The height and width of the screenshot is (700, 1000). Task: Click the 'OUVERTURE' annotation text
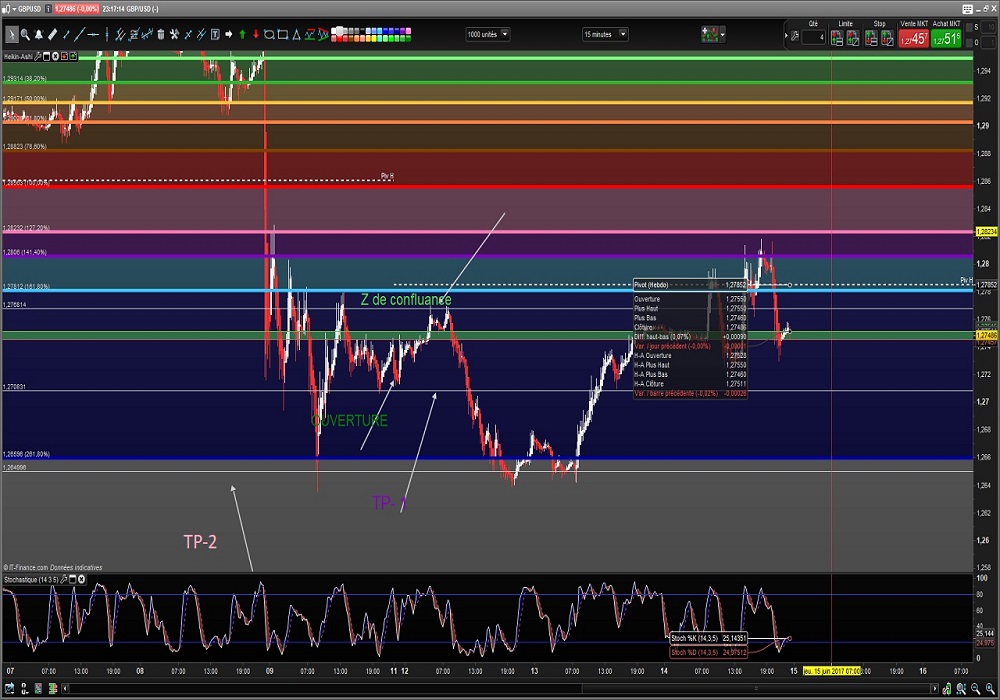(x=349, y=420)
